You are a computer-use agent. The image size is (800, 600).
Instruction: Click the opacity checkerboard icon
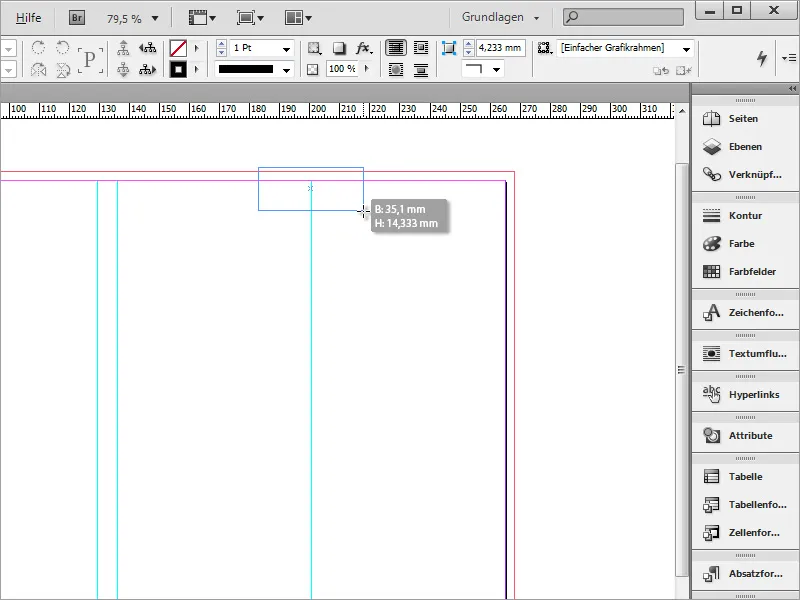[x=313, y=69]
